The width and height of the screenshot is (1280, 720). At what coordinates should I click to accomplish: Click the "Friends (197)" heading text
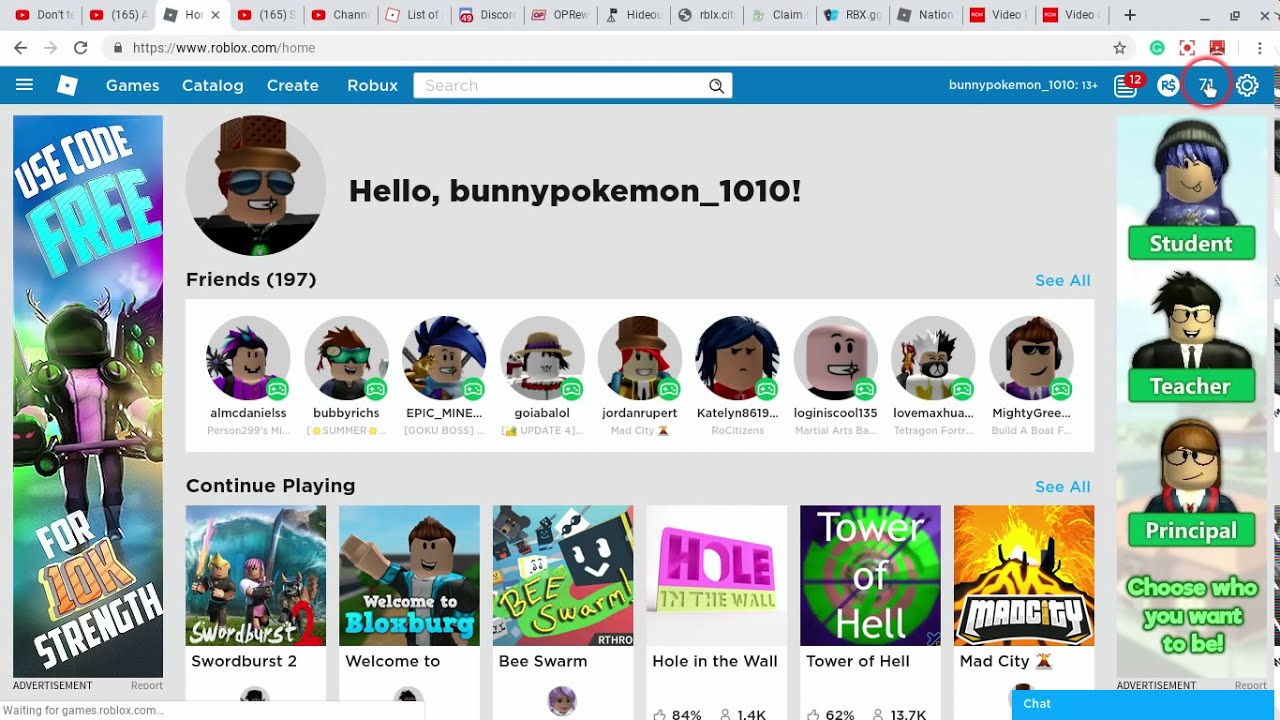(x=251, y=279)
